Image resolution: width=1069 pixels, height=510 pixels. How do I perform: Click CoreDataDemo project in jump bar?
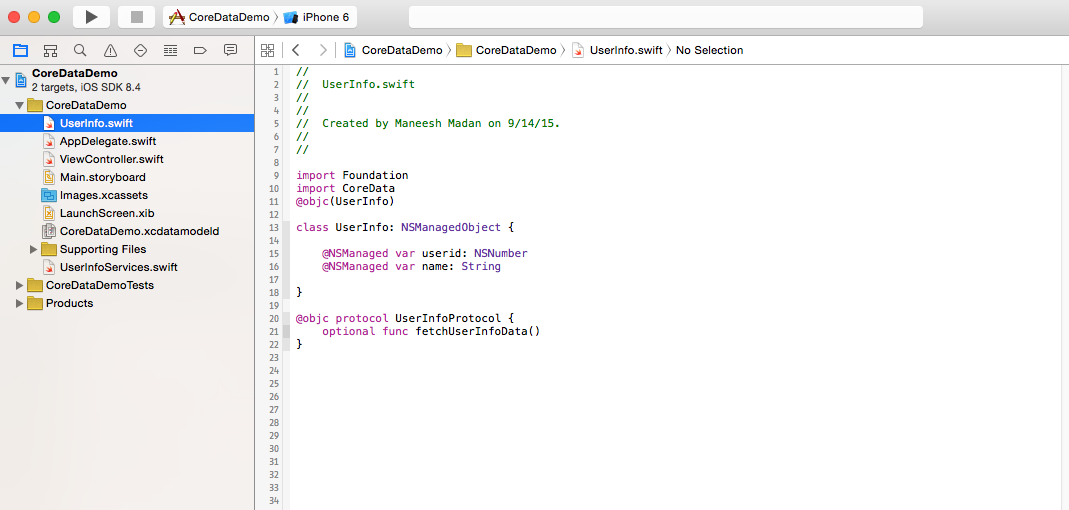click(x=393, y=50)
